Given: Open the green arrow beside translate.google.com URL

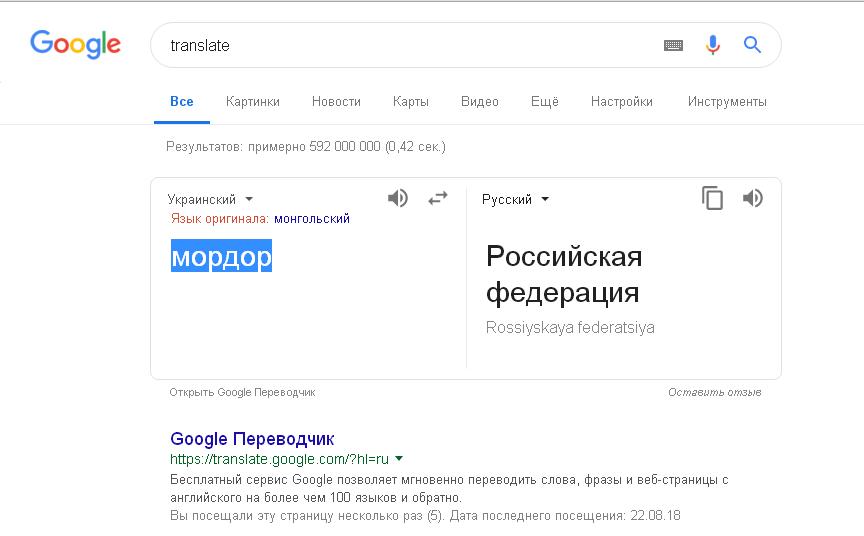Looking at the screenshot, I should [x=399, y=459].
